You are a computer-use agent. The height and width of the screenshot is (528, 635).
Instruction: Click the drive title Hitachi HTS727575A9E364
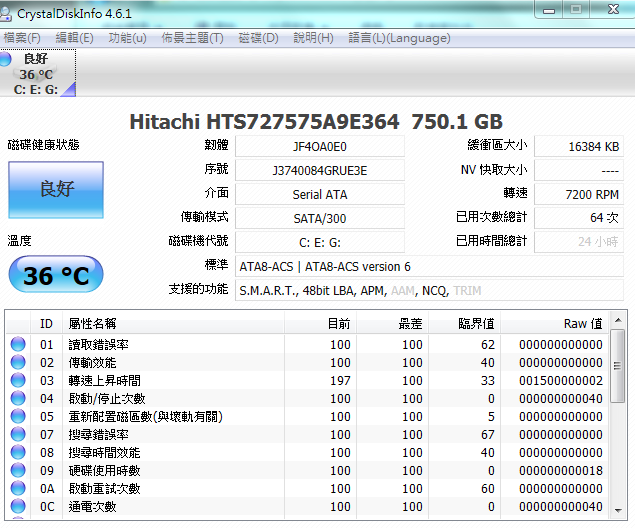click(264, 121)
